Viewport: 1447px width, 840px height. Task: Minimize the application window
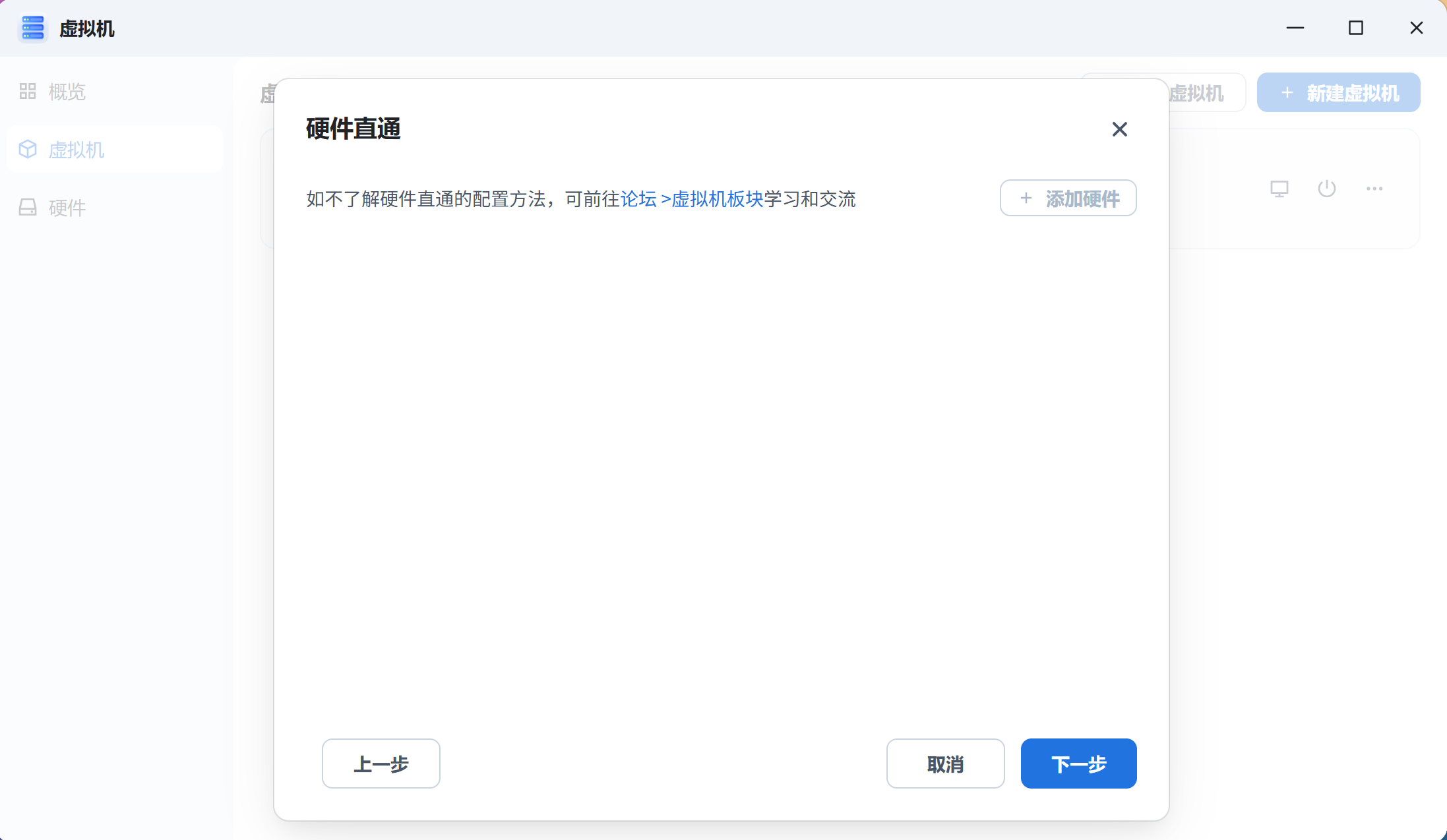(x=1295, y=28)
